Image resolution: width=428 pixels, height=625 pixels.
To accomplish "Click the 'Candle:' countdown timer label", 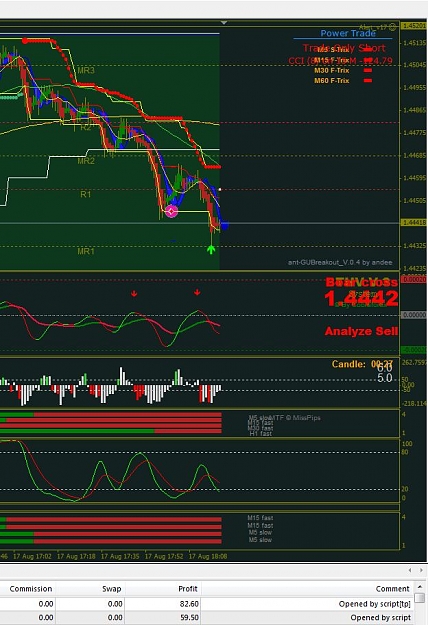I will tap(349, 364).
